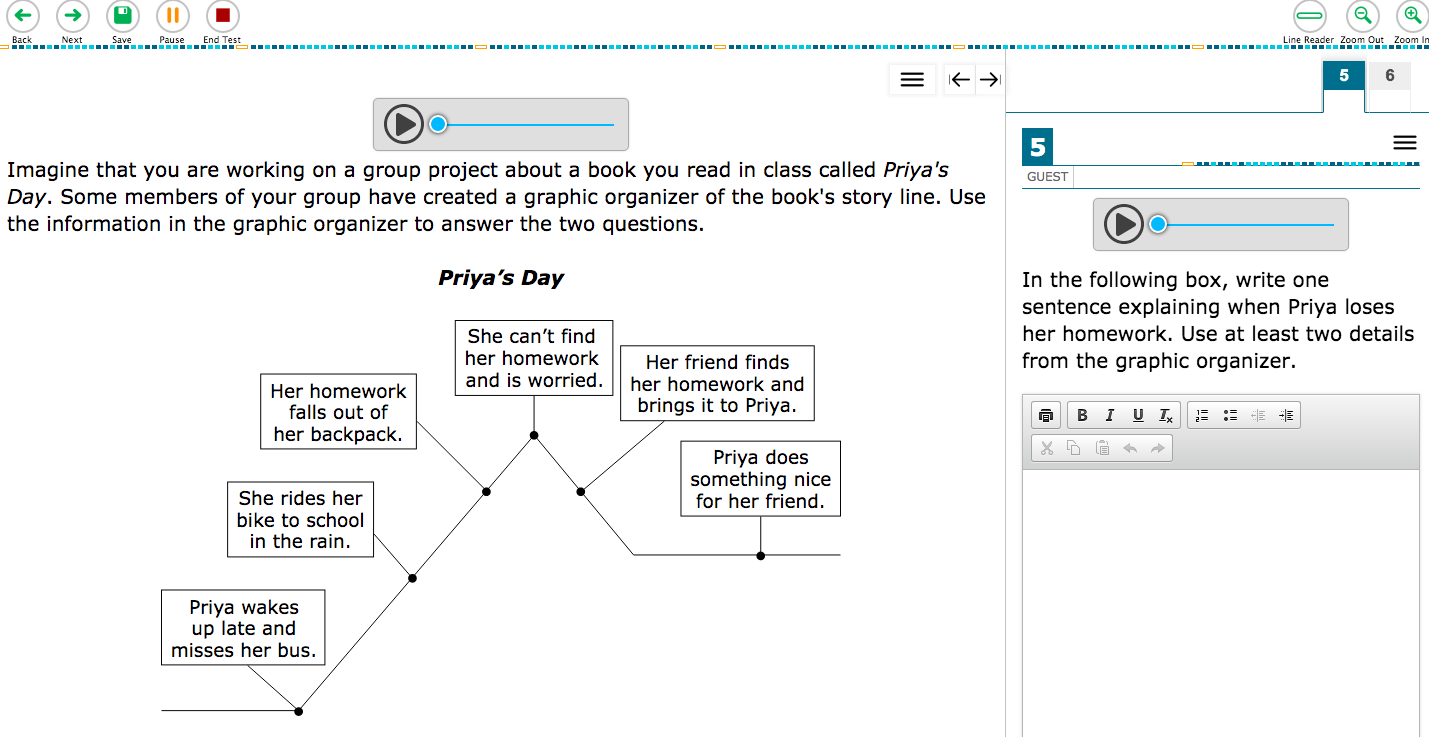The width and height of the screenshot is (1429, 737).
Task: Go to the Next question
Action: point(72,16)
